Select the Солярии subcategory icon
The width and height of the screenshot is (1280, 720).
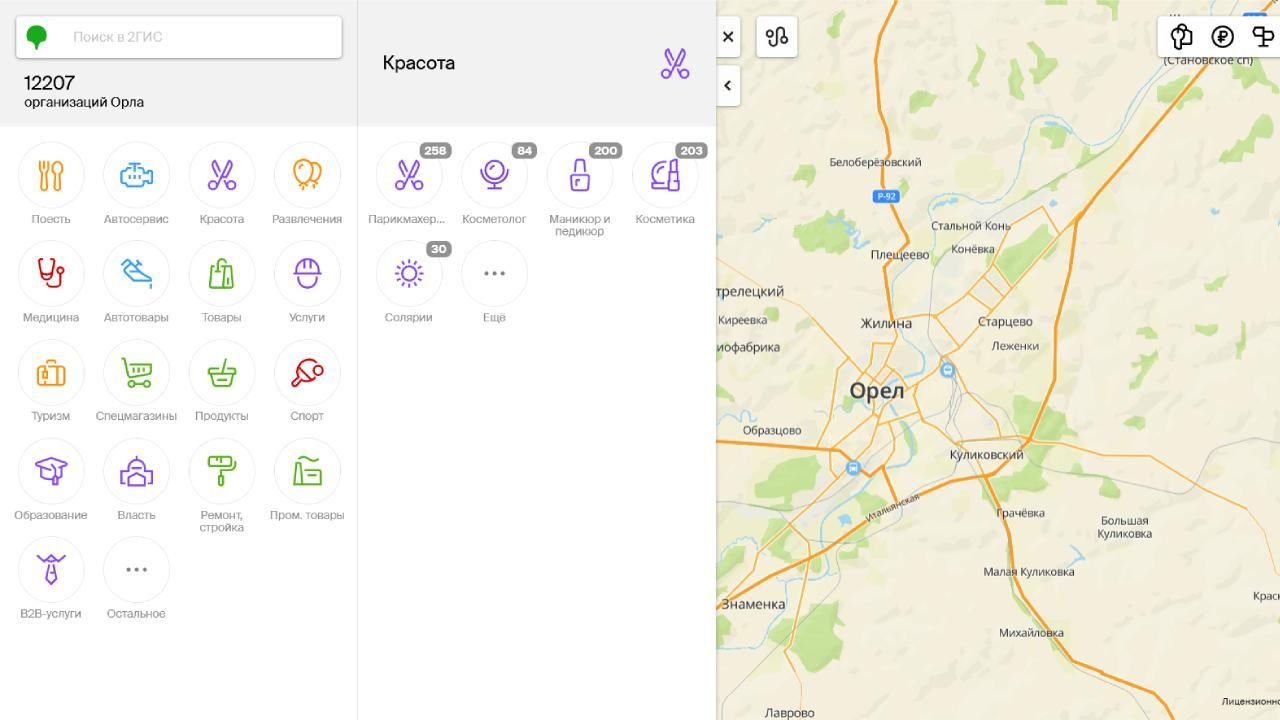[408, 273]
